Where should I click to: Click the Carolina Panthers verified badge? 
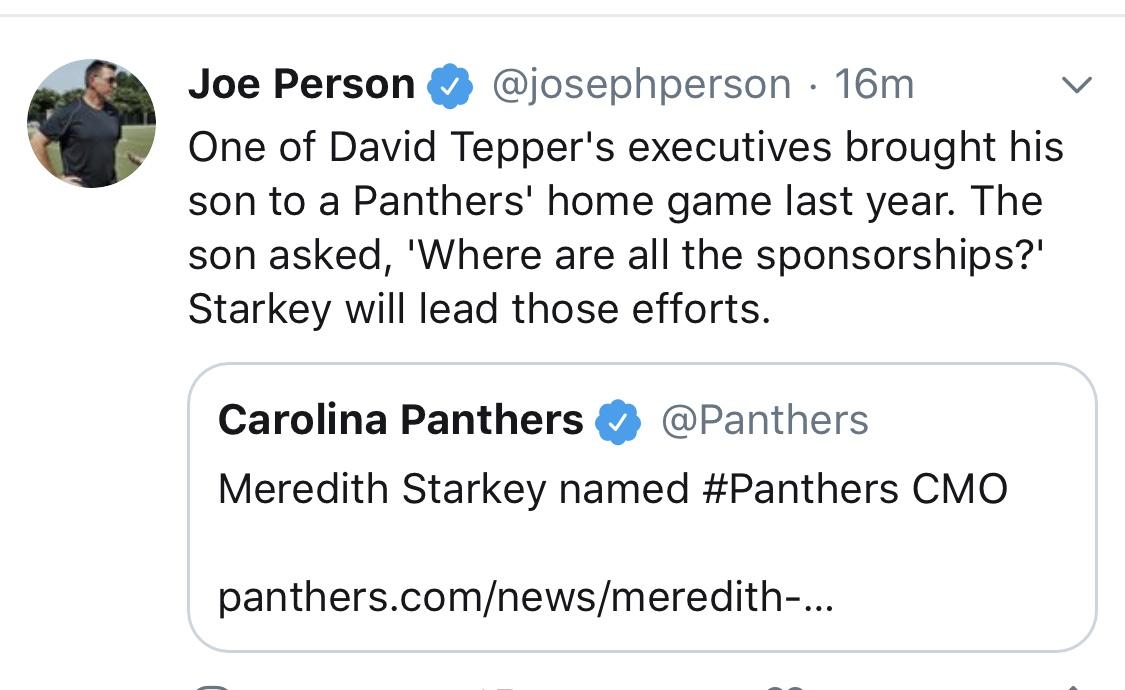pyautogui.click(x=618, y=422)
